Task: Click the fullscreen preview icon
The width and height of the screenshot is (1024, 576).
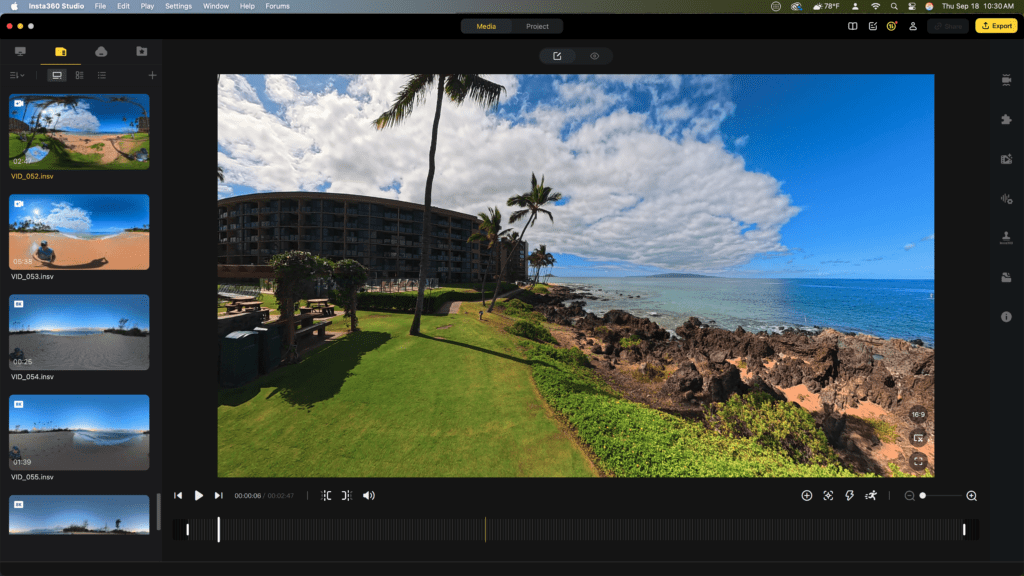Action: pos(918,462)
